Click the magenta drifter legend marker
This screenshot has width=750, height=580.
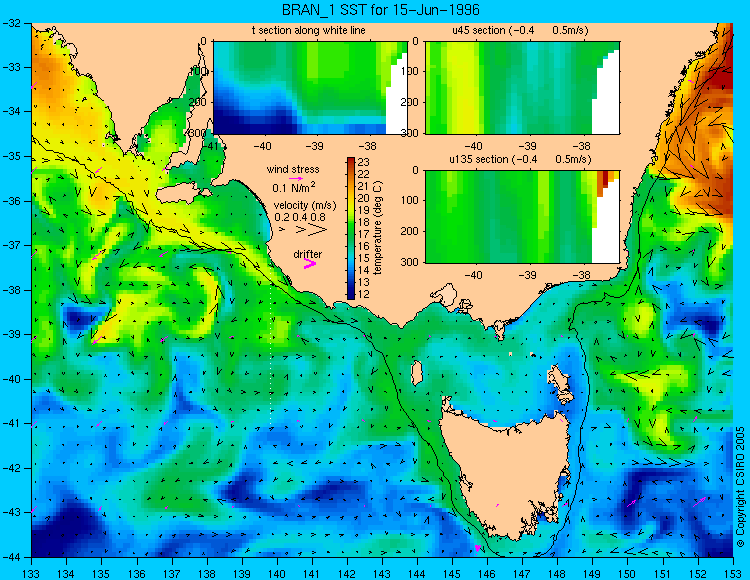310,264
